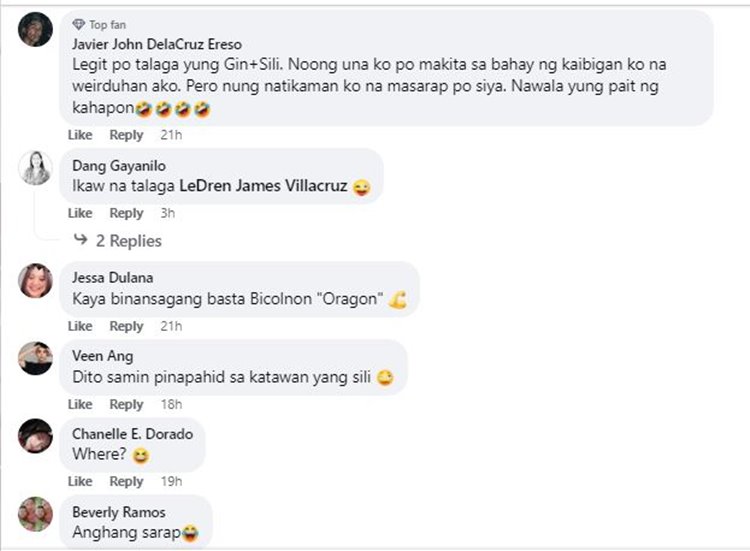Reply to Dang Gayanilo's comment
This screenshot has height=551, width=750.
coord(126,213)
